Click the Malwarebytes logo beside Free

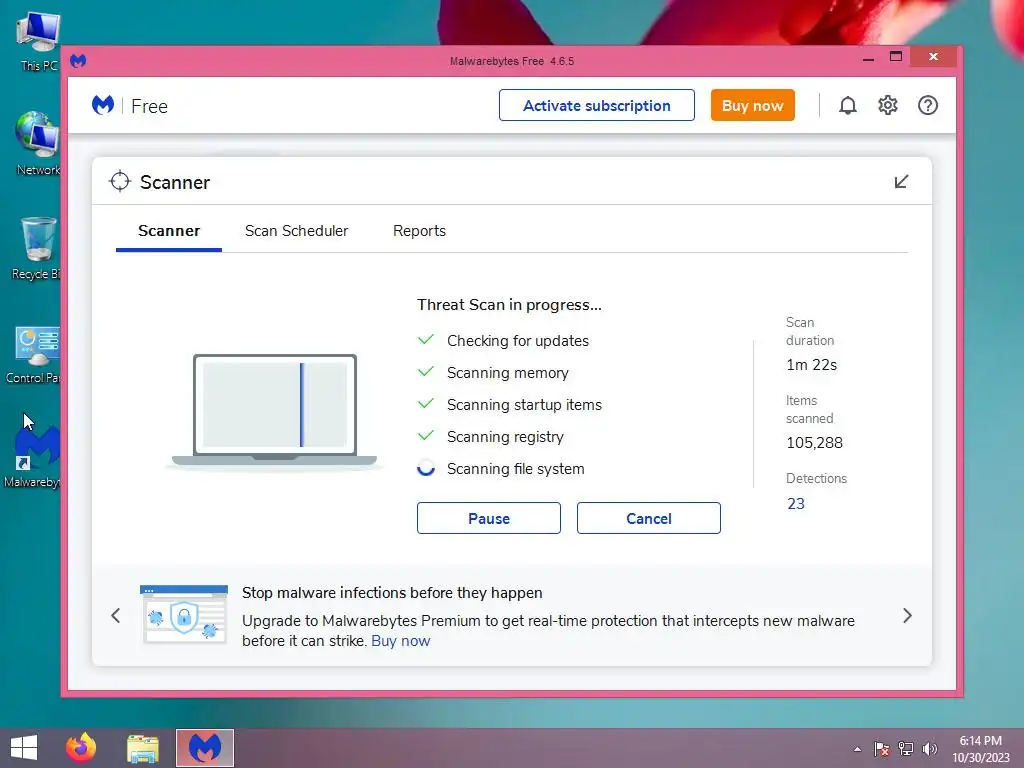point(103,105)
